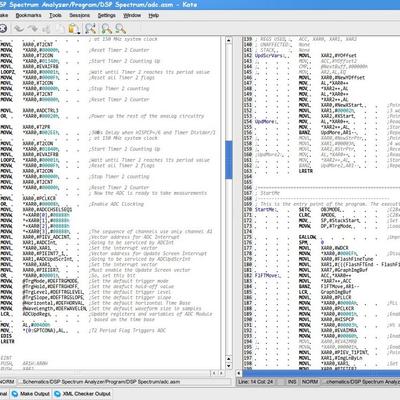The image size is (400, 400).
Task: Click the right pane status file path
Action: click(362, 382)
